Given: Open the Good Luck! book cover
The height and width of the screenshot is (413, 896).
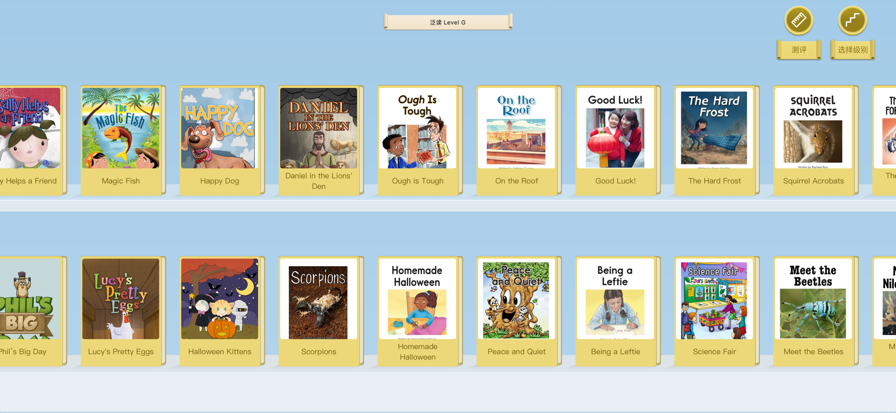Looking at the screenshot, I should [x=615, y=128].
